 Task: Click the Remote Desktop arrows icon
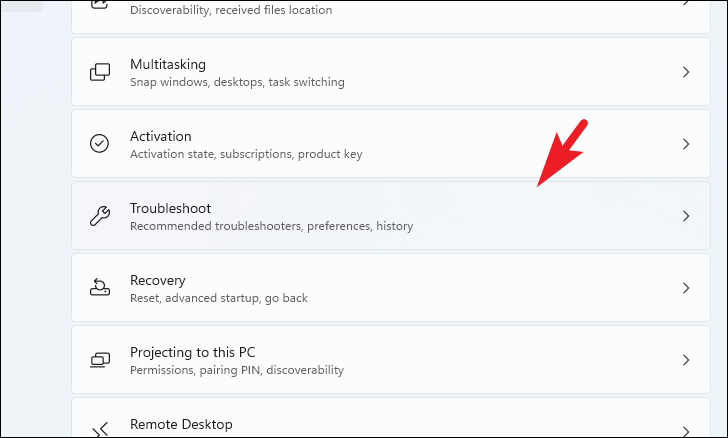click(x=100, y=430)
